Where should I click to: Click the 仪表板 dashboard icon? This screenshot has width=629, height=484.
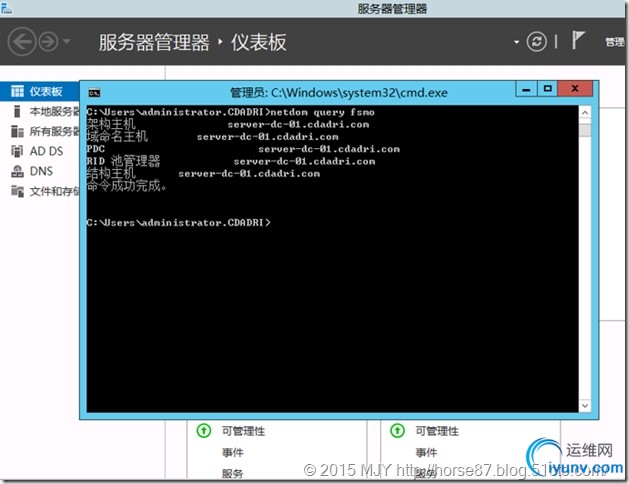17,91
